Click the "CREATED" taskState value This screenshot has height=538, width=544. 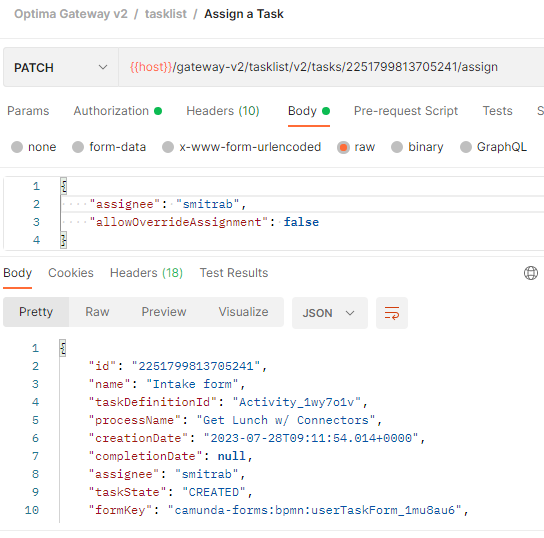point(214,492)
